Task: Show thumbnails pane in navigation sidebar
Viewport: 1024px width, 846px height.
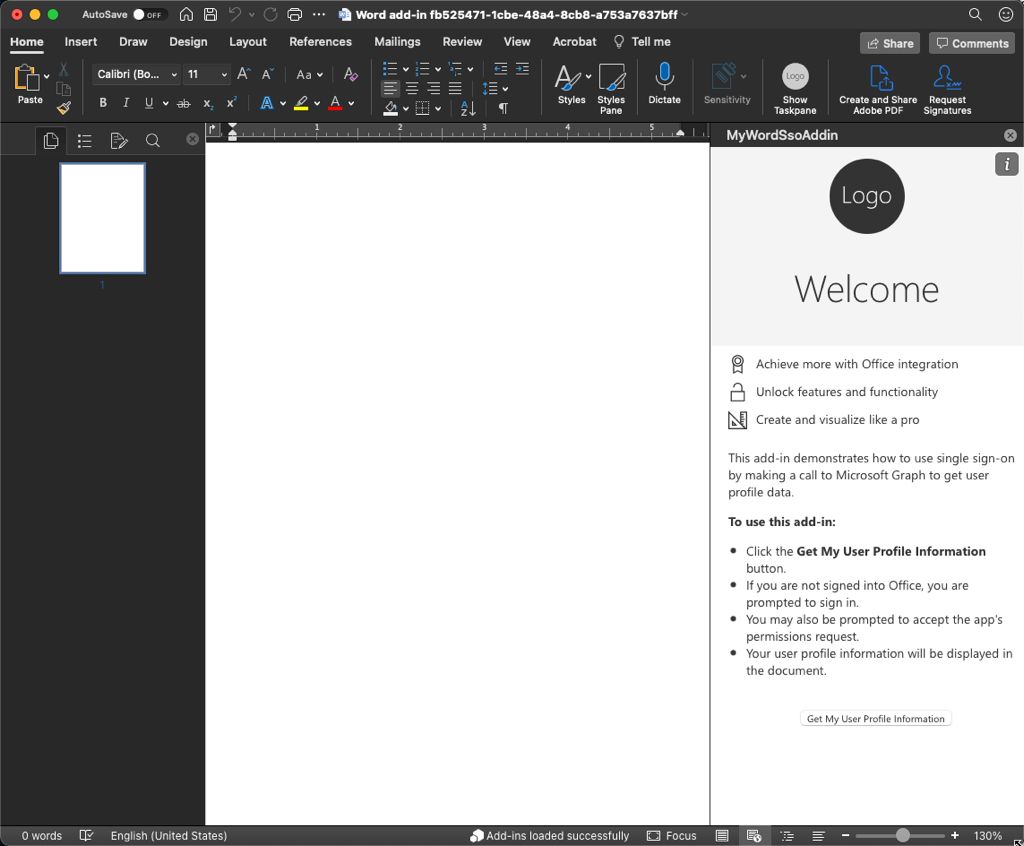Action: tap(50, 140)
